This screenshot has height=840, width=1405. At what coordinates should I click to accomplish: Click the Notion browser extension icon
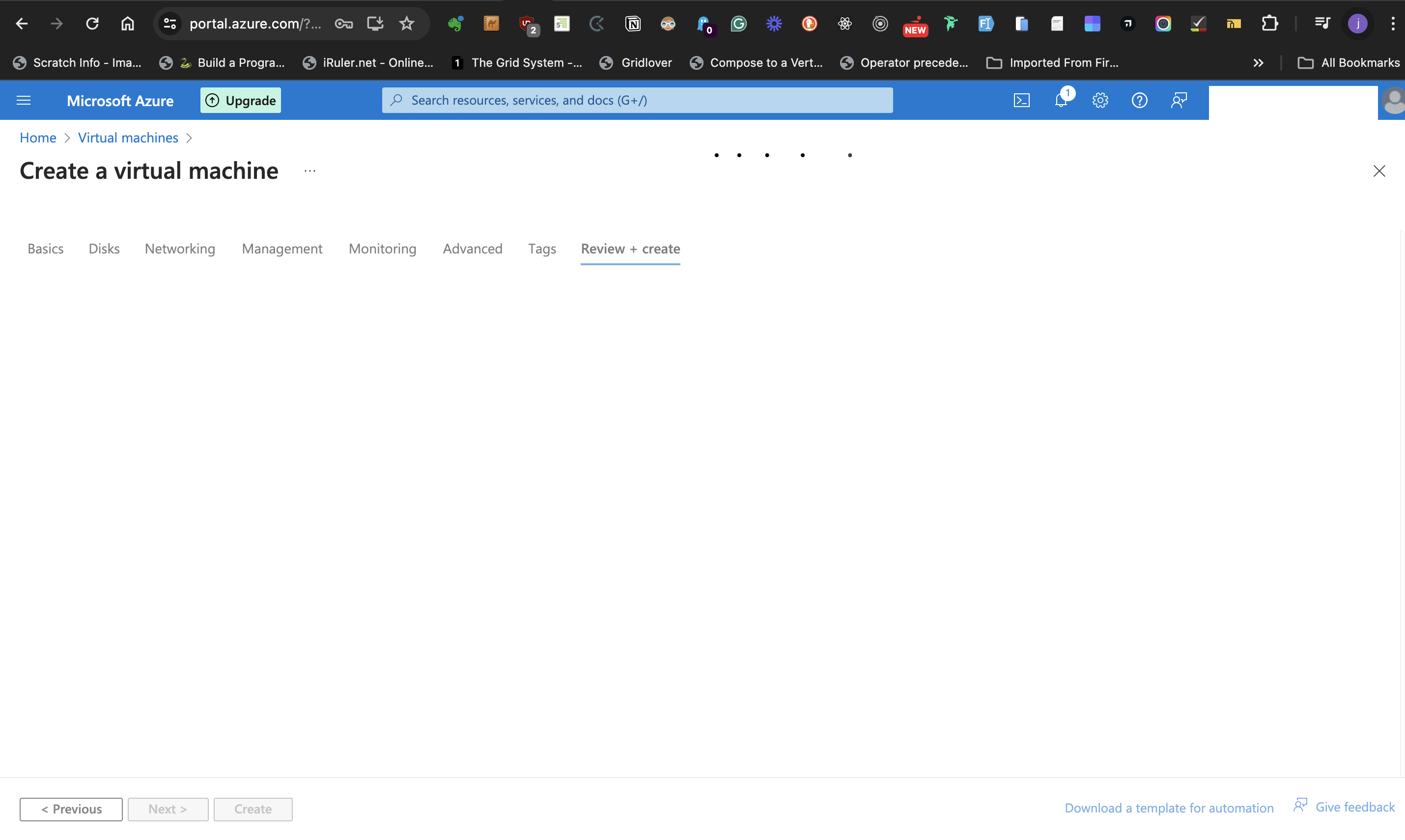632,23
